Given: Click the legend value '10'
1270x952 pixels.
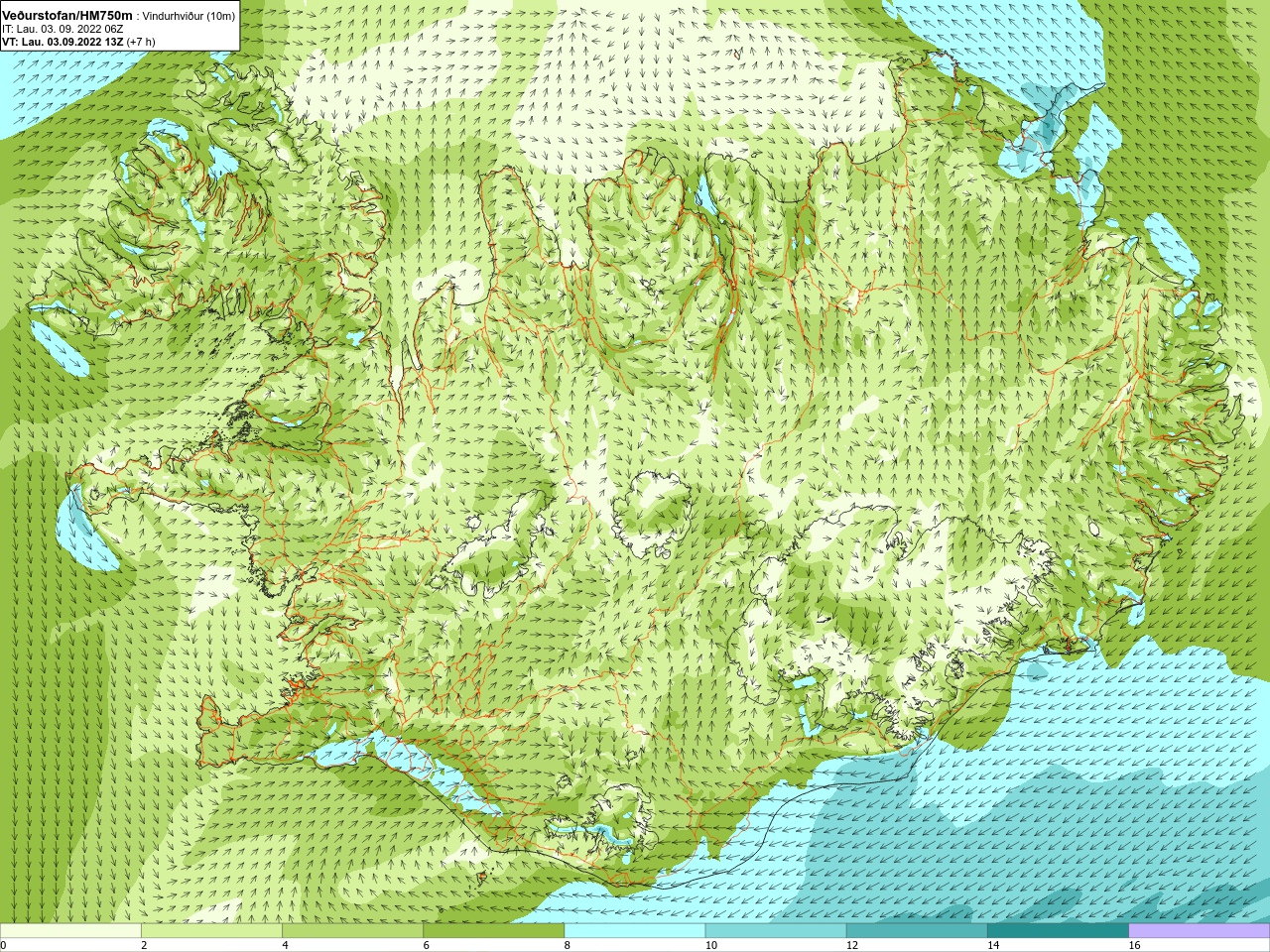Looking at the screenshot, I should click(x=710, y=945).
